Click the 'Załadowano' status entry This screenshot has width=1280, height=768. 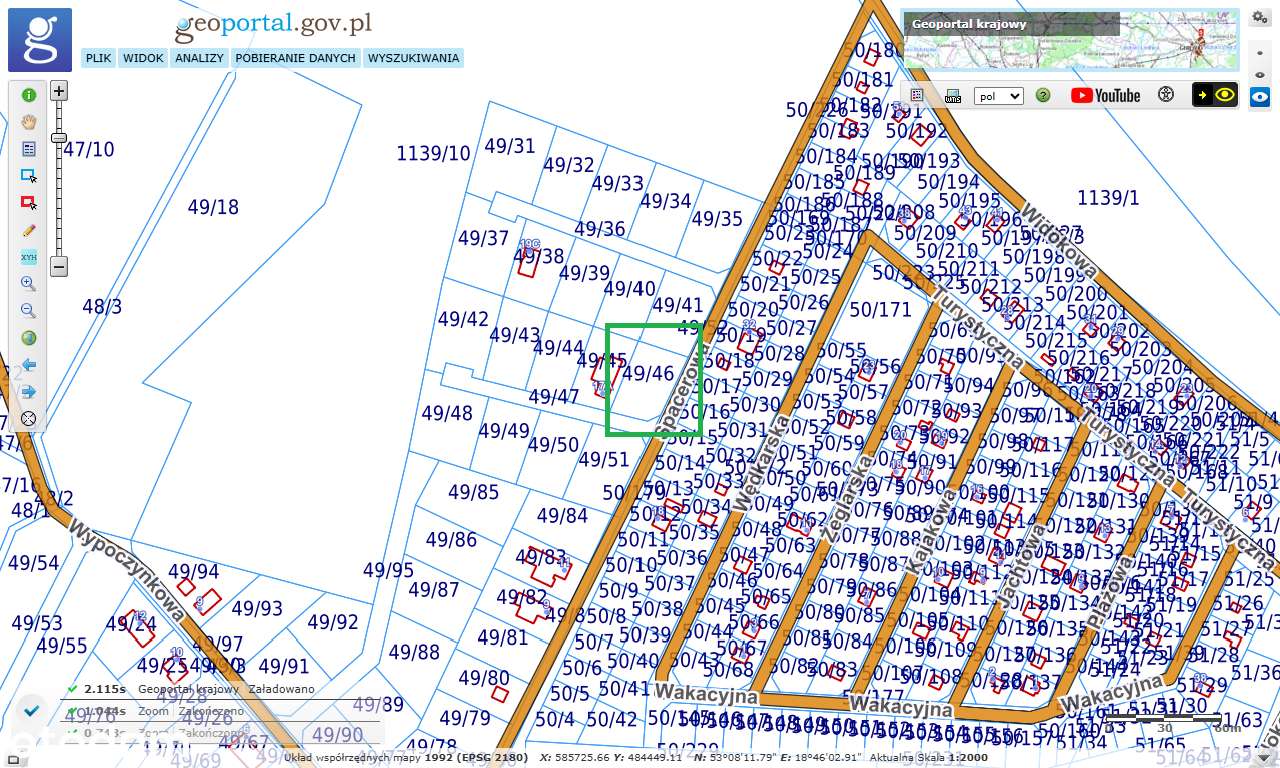281,689
